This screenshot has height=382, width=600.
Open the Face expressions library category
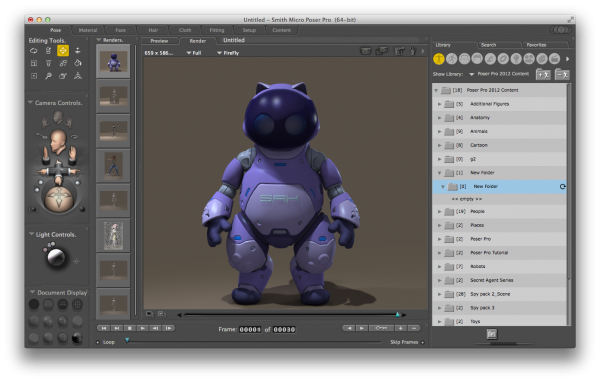click(x=464, y=59)
